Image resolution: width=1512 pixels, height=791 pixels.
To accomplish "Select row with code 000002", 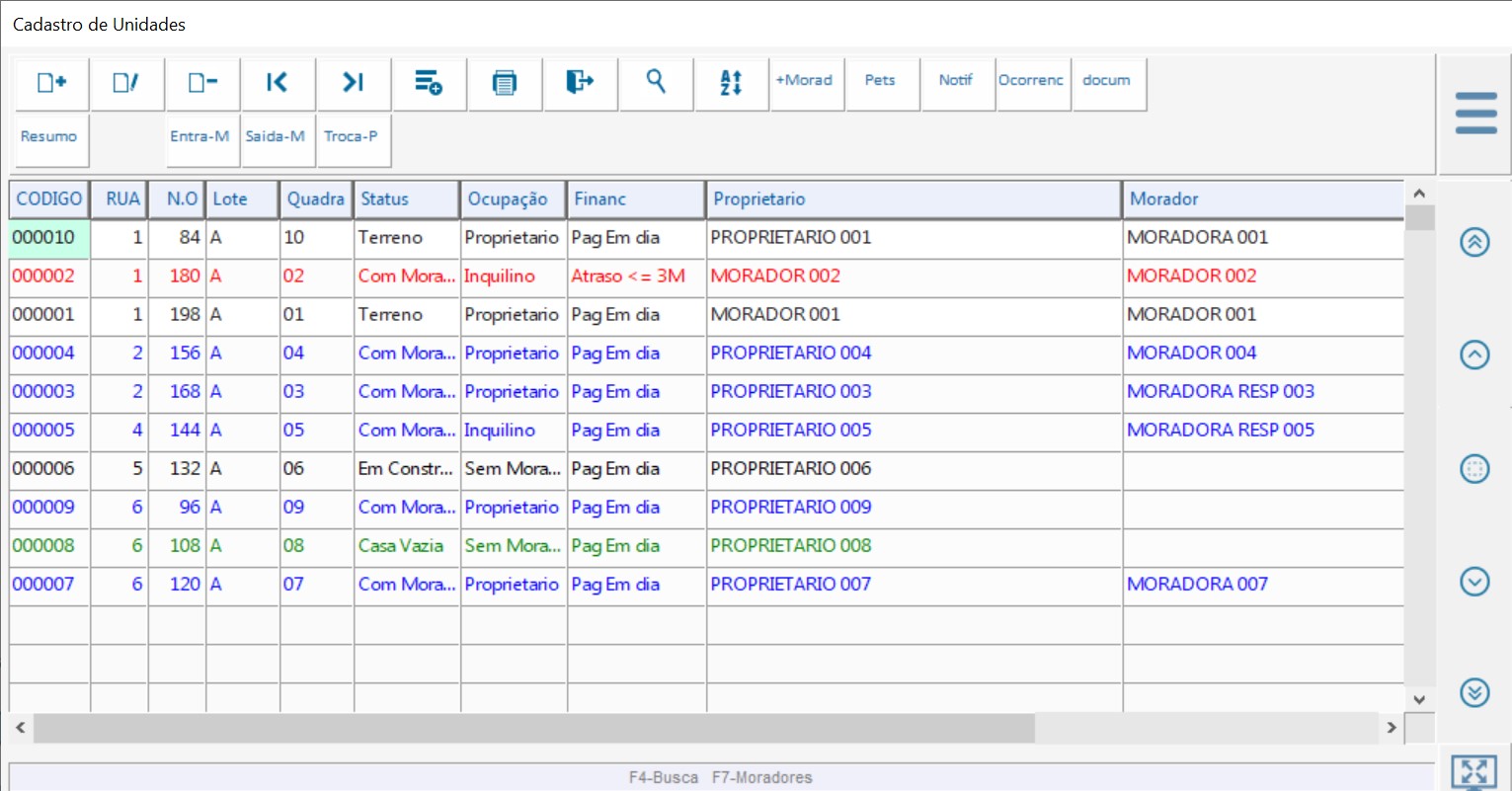I will [x=44, y=277].
